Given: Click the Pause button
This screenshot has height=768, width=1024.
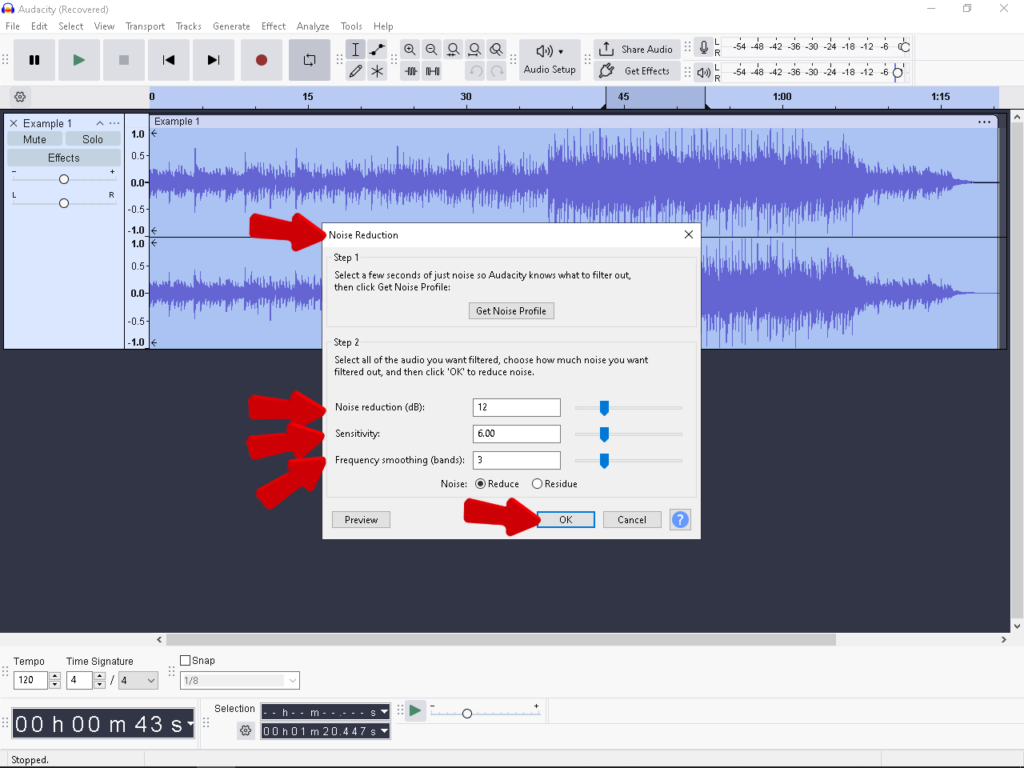Looking at the screenshot, I should [x=34, y=60].
